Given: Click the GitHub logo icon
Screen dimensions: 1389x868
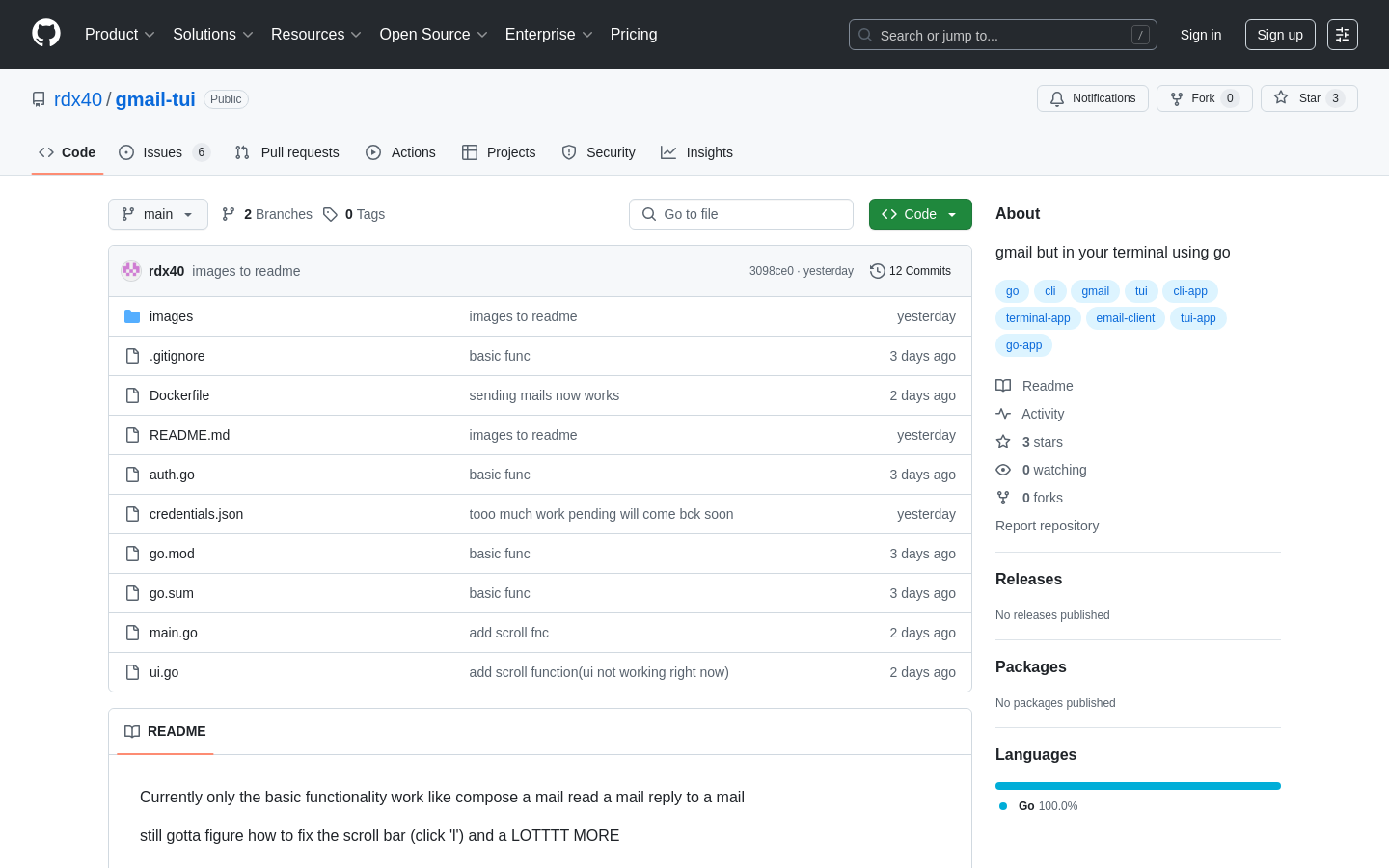Looking at the screenshot, I should click(x=46, y=34).
